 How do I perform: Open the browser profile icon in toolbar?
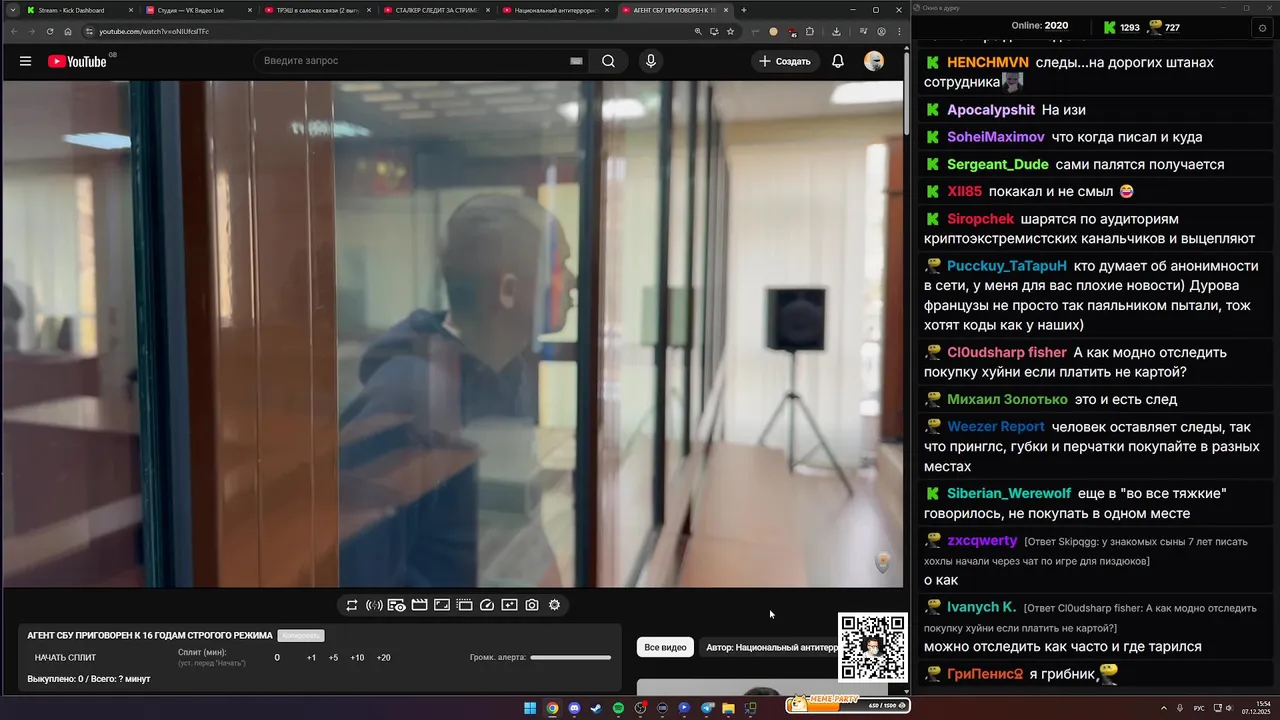881,31
